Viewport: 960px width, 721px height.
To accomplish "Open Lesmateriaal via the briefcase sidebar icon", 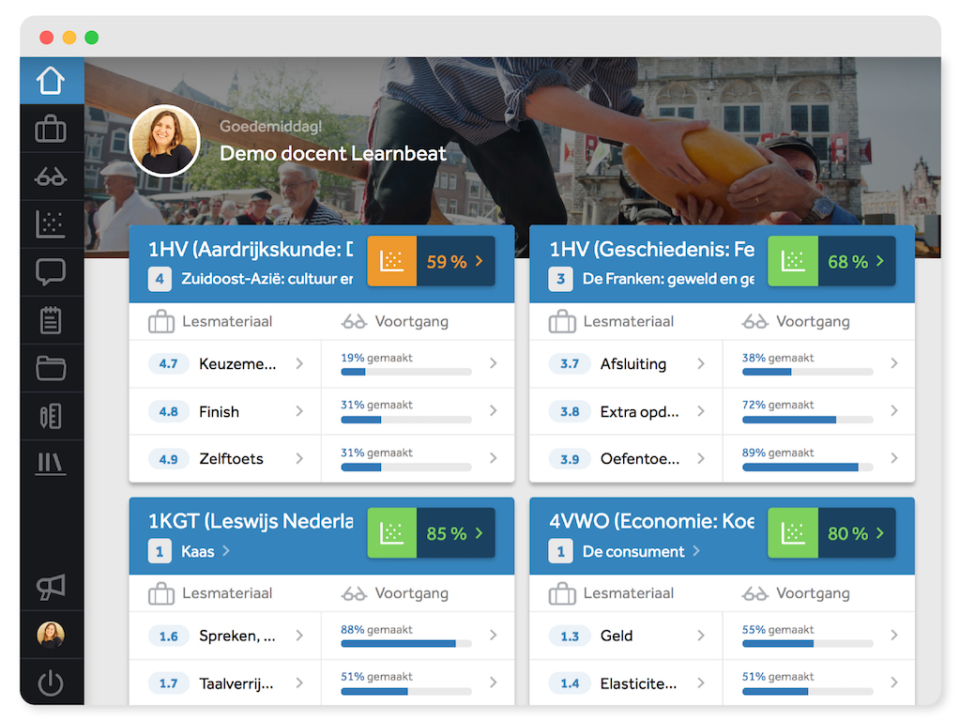I will 51,128.
